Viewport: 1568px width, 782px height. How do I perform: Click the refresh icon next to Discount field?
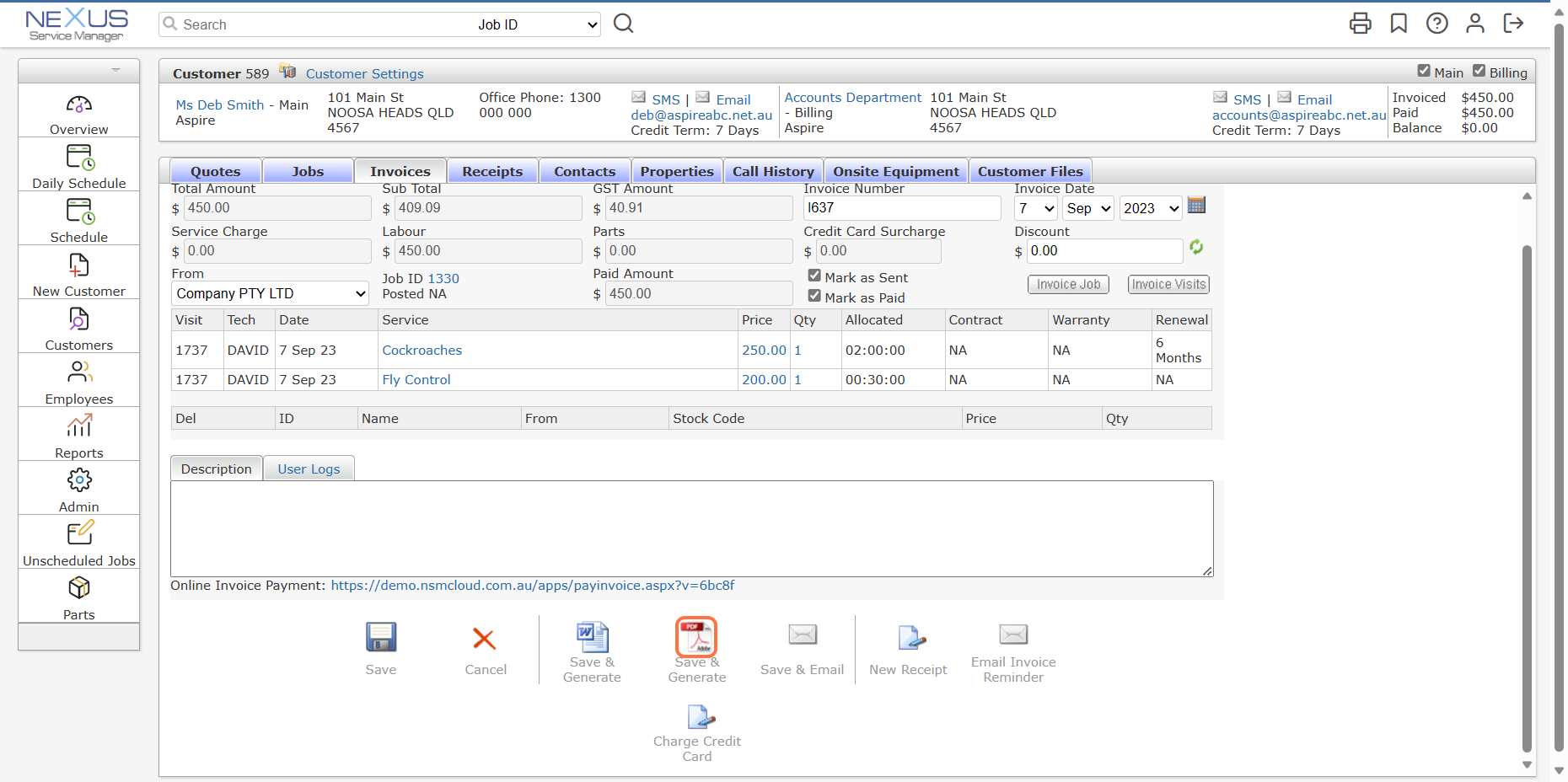click(x=1197, y=247)
